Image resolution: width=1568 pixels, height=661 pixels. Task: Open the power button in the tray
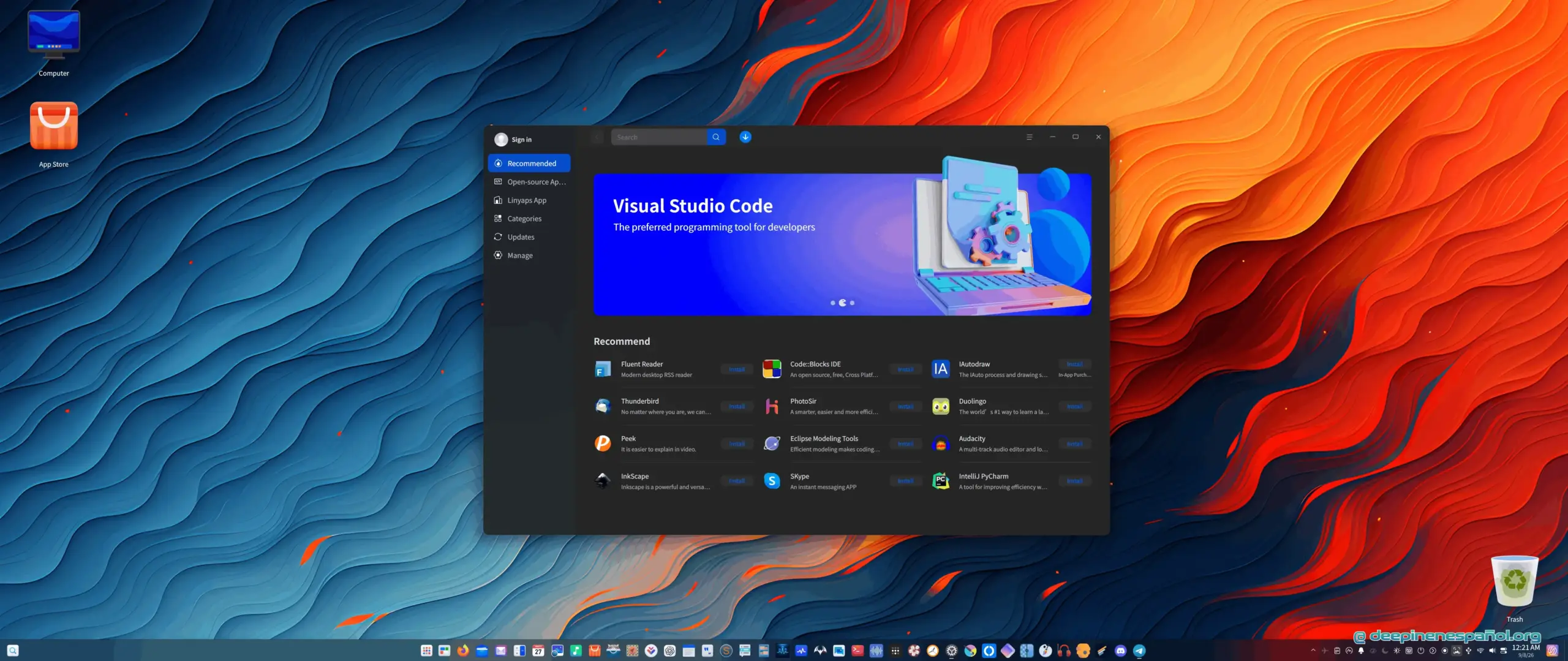coord(1421,651)
